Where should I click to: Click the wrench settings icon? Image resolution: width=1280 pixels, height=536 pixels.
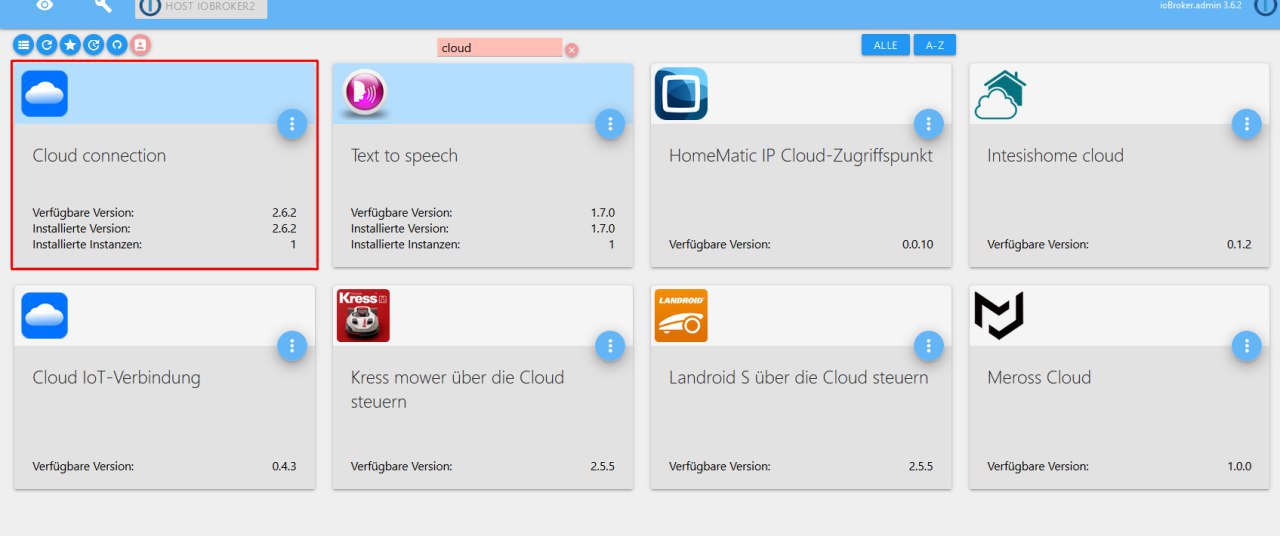tap(103, 5)
